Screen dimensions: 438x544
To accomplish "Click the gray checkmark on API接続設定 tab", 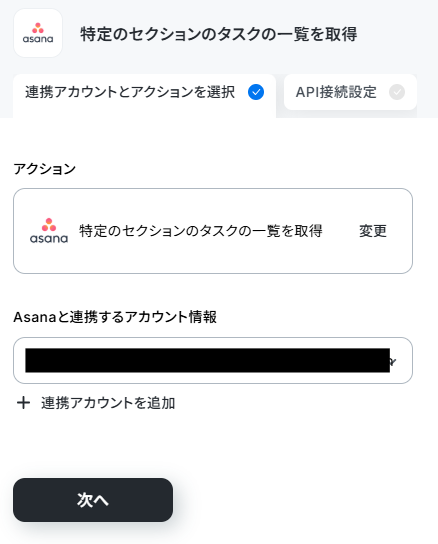I will [x=397, y=92].
